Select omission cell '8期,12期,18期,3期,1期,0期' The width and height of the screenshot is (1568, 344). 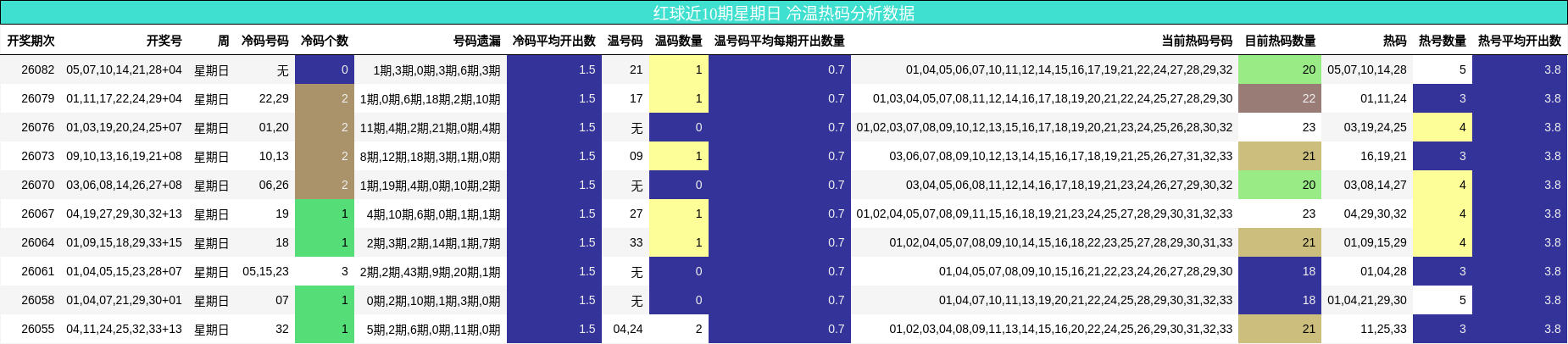pyautogui.click(x=431, y=156)
